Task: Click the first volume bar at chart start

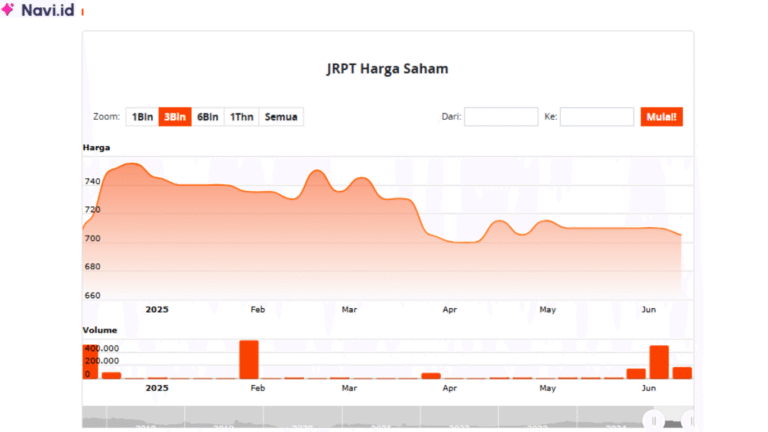Action: 90,362
